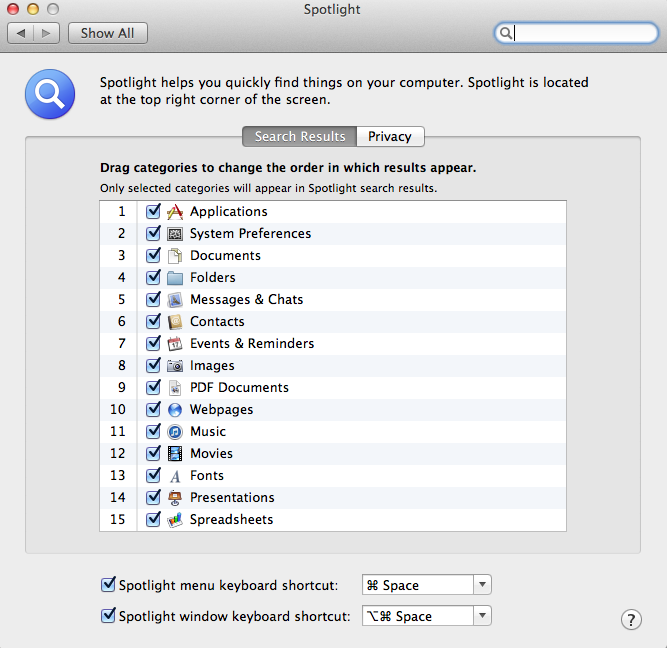Click the search field magnifier icon

505,33
